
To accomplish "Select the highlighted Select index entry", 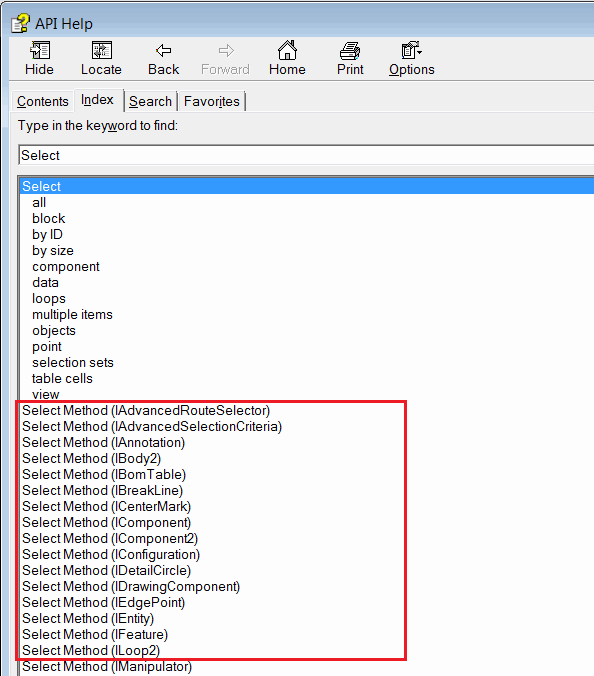I will coord(307,186).
